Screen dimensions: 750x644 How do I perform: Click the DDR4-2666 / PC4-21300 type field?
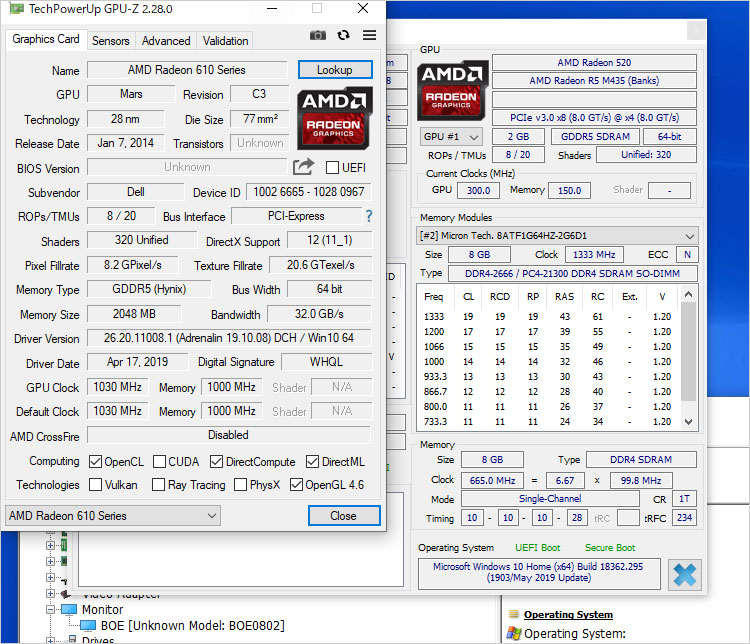point(573,274)
